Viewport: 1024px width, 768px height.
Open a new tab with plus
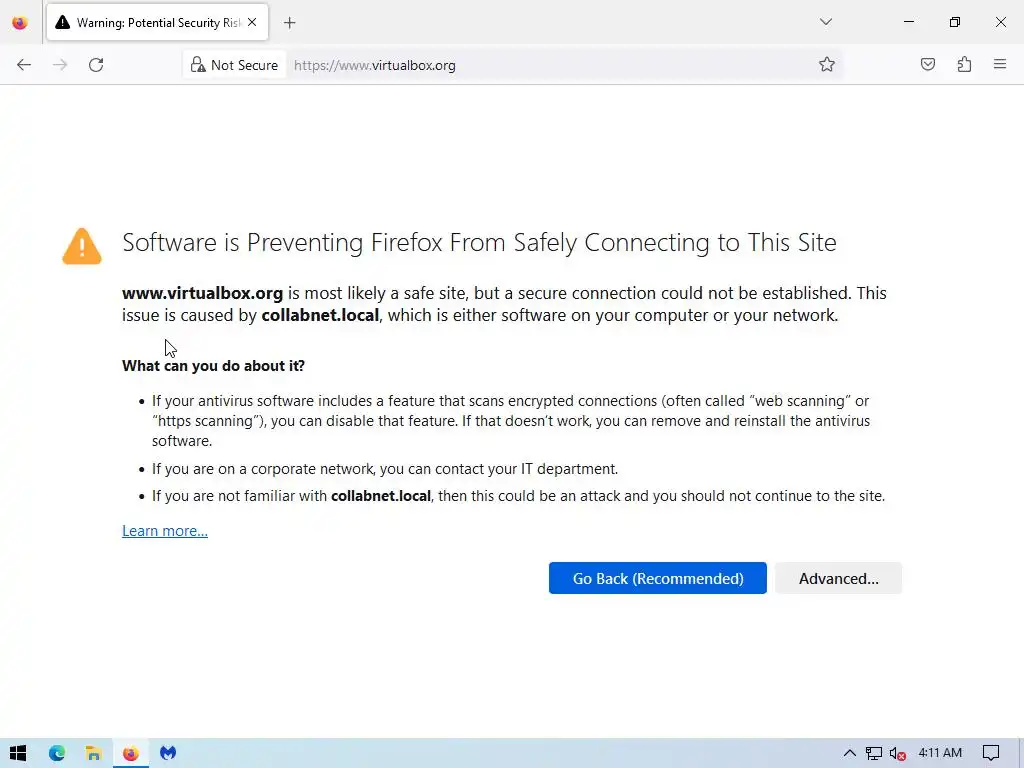pos(290,23)
